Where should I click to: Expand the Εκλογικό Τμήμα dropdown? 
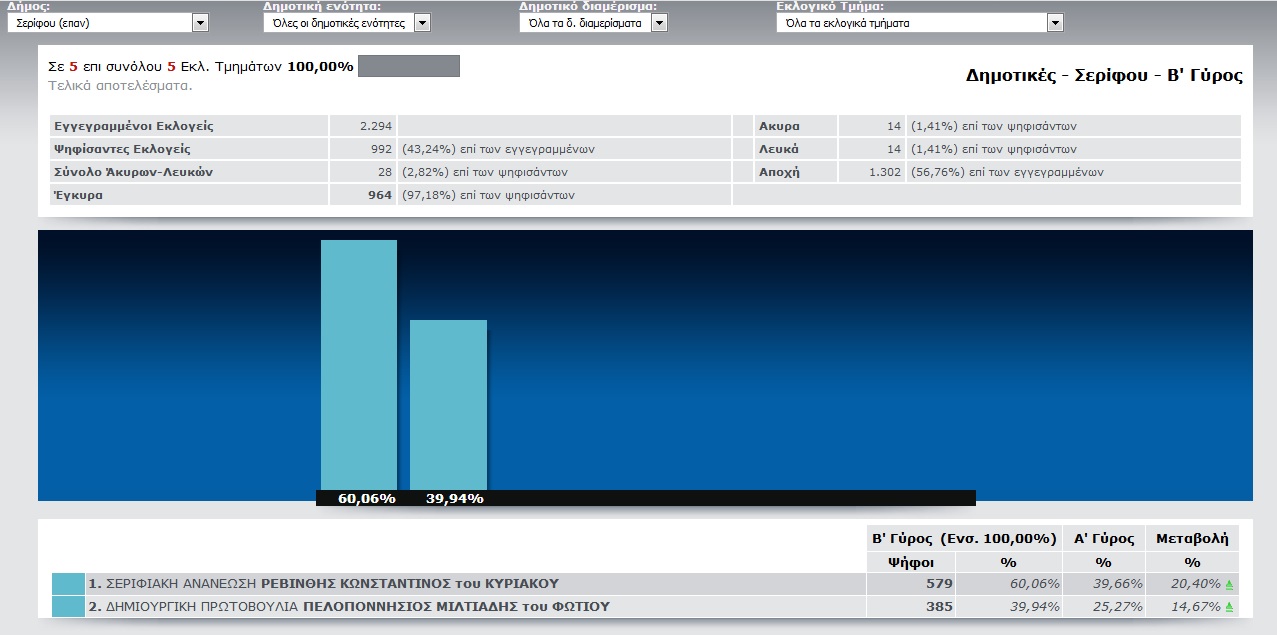click(919, 22)
